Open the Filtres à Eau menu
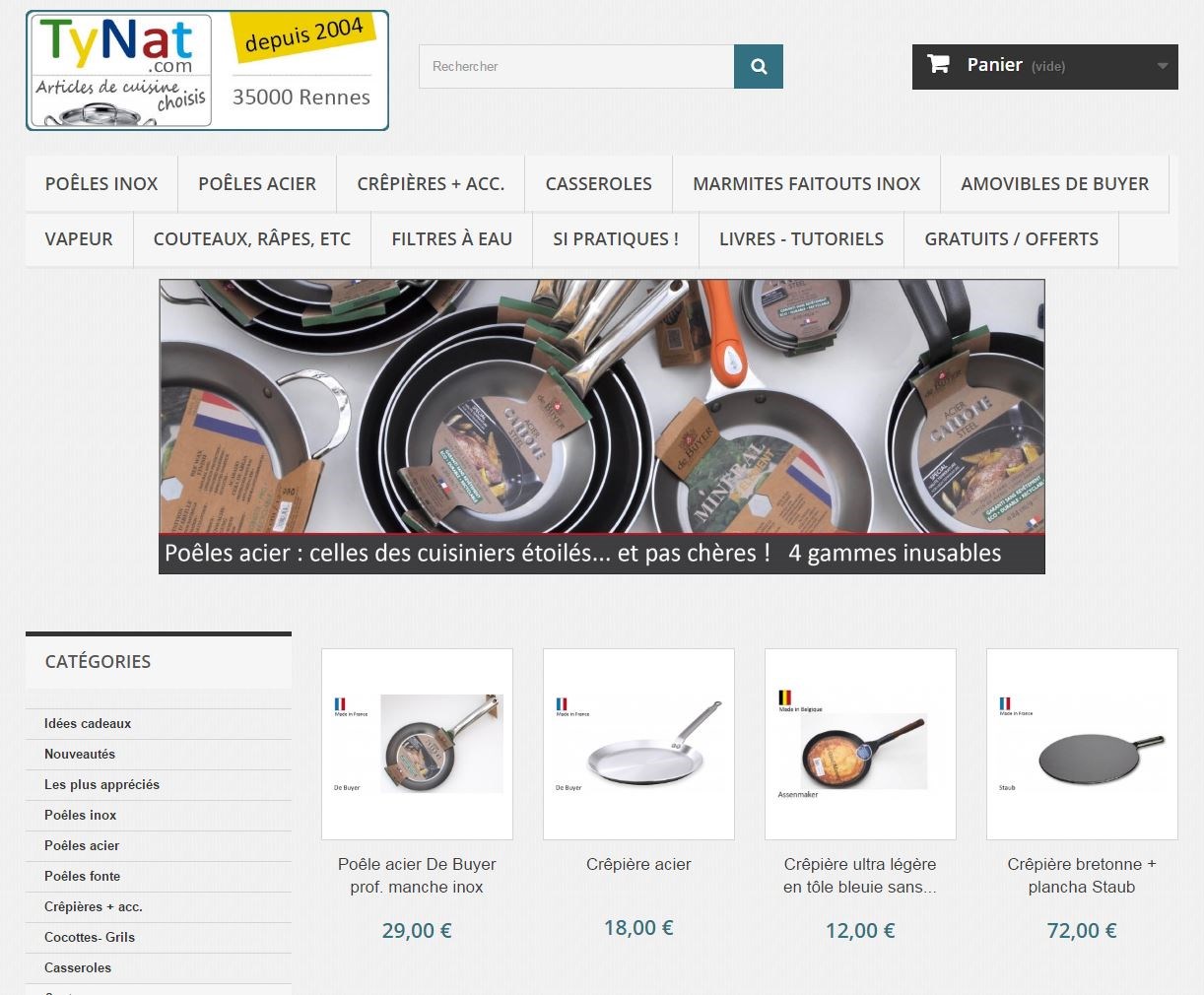 (x=451, y=238)
